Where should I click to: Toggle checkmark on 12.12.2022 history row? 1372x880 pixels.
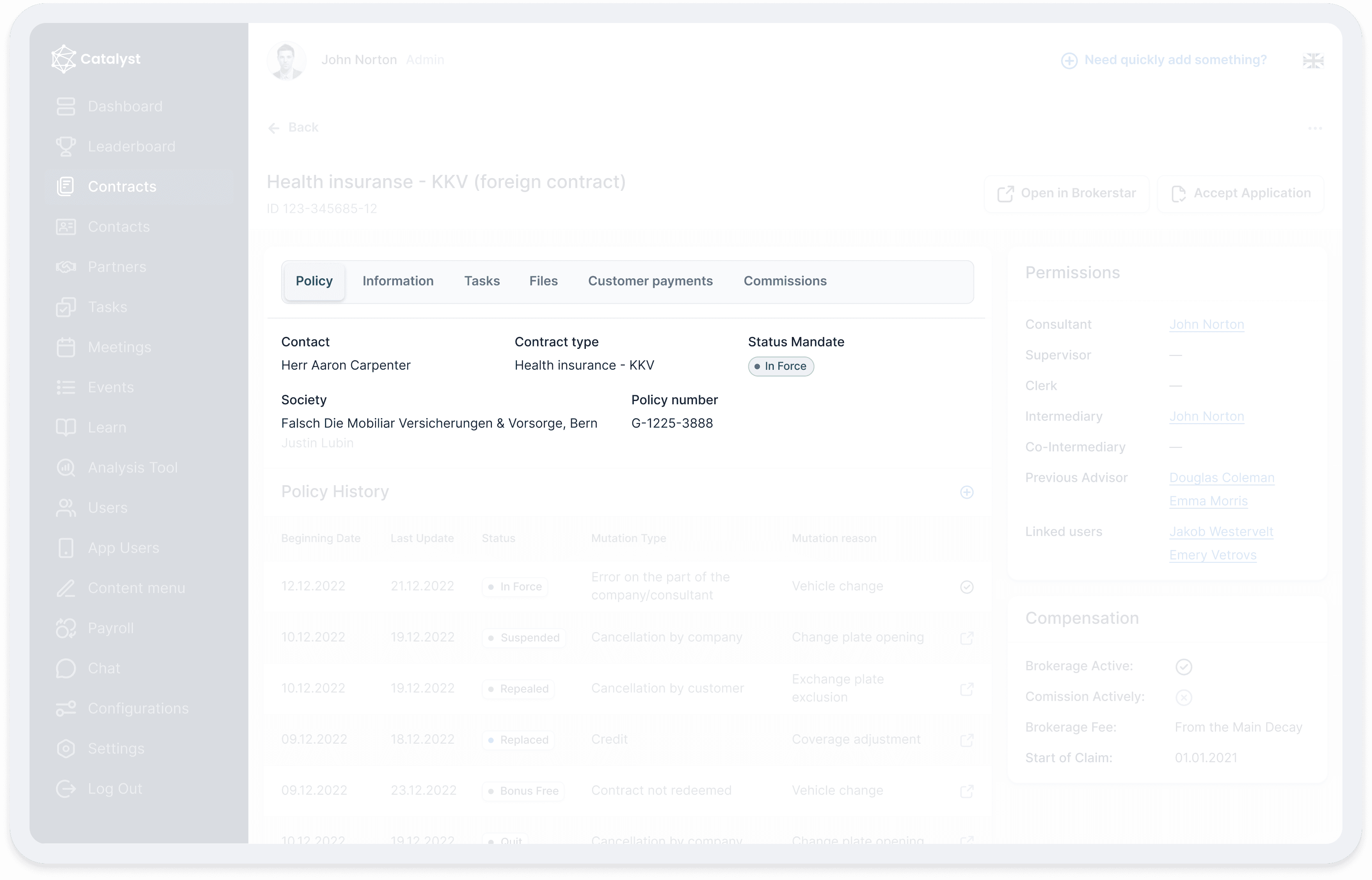(967, 587)
